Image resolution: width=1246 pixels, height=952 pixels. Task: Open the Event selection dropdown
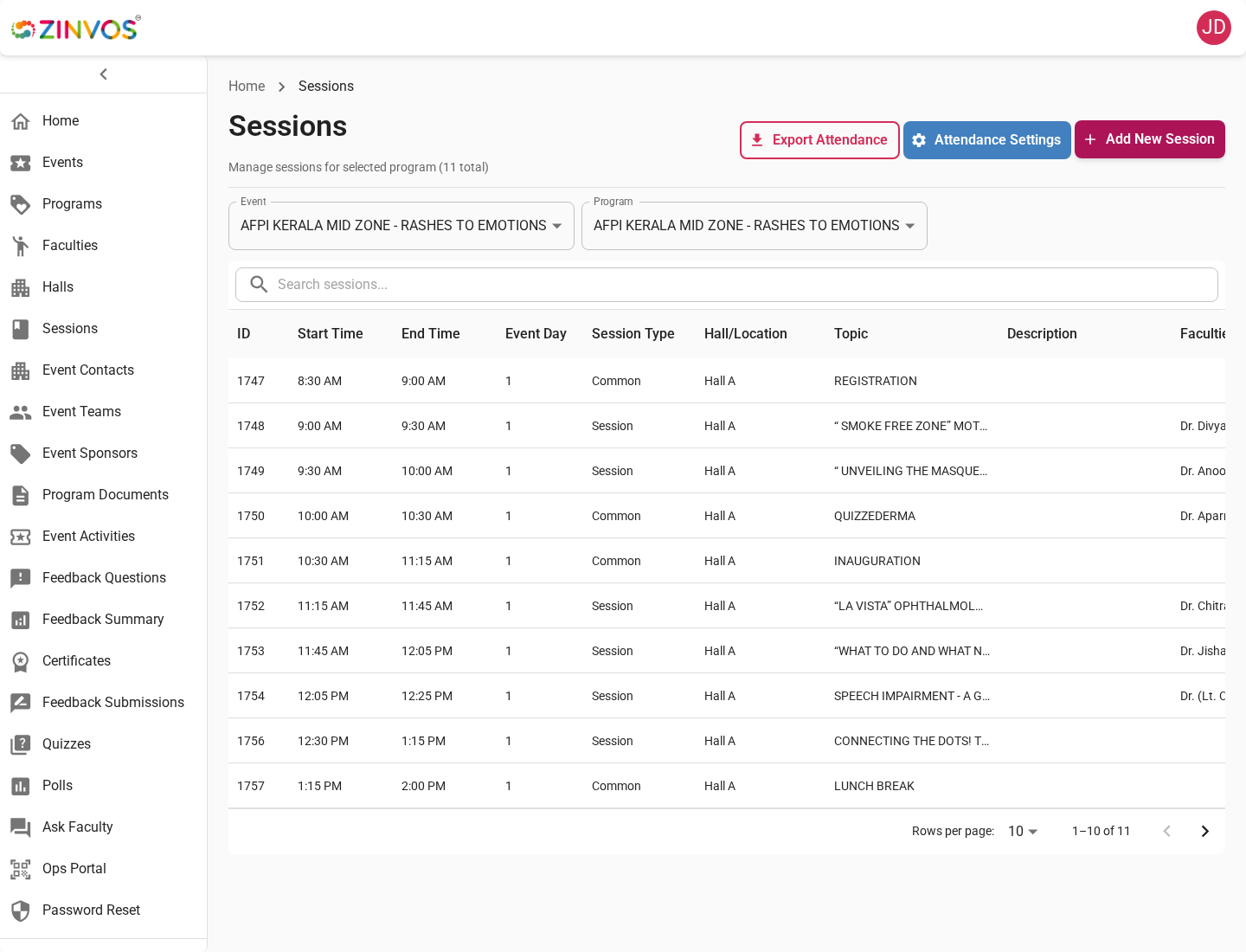click(x=401, y=226)
